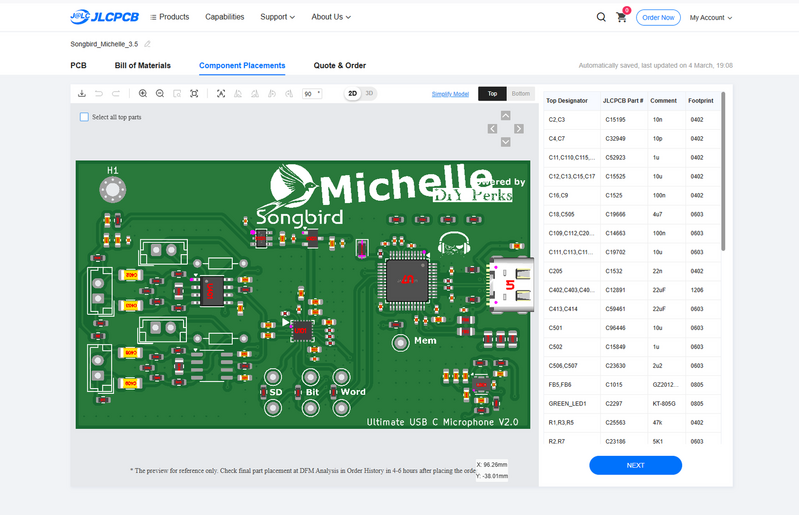
Task: Show the Top side of the board
Action: click(x=492, y=94)
